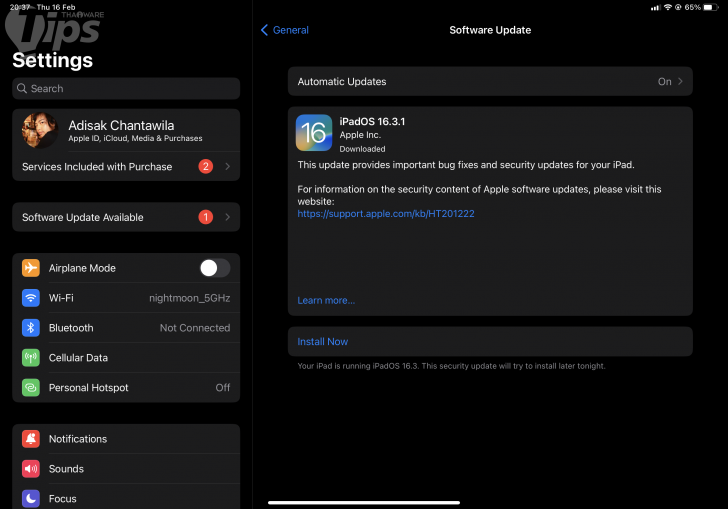Tap the Software Update page title
728x509 pixels.
tap(490, 30)
